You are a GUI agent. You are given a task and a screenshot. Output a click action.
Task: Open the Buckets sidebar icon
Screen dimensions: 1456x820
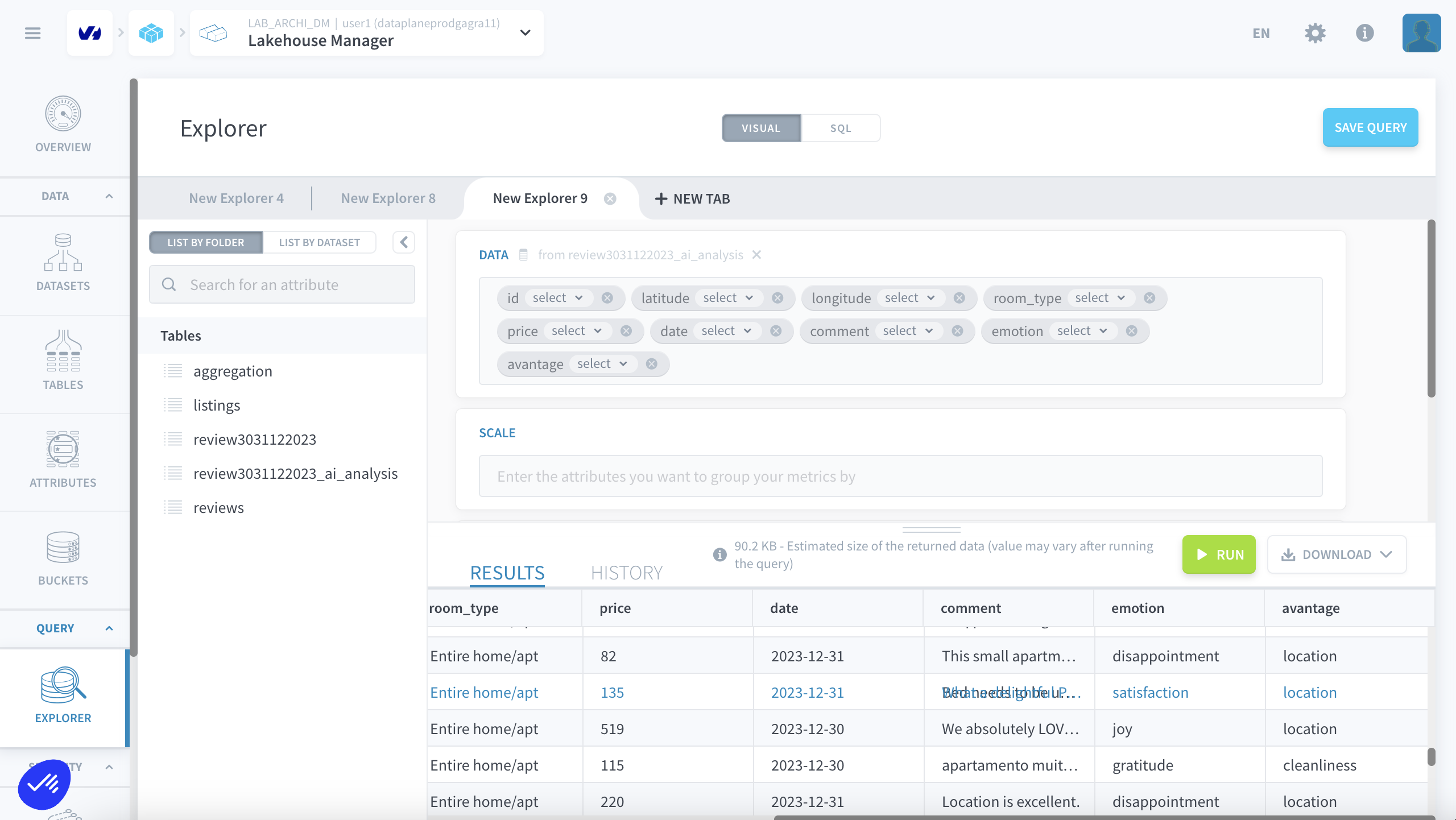click(63, 547)
